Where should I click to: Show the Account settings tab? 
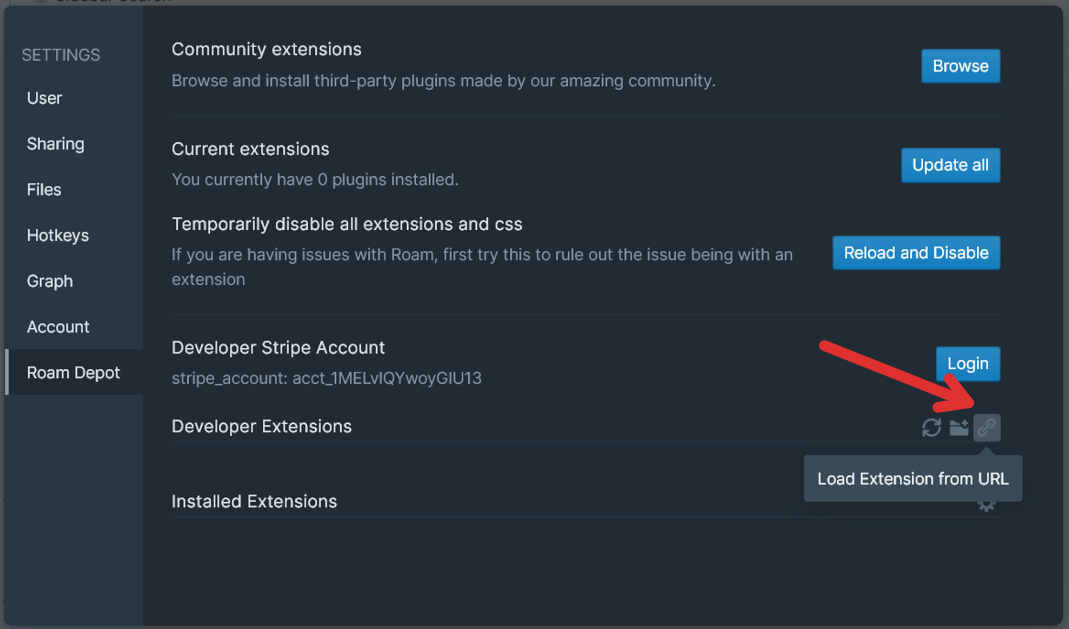pos(58,327)
